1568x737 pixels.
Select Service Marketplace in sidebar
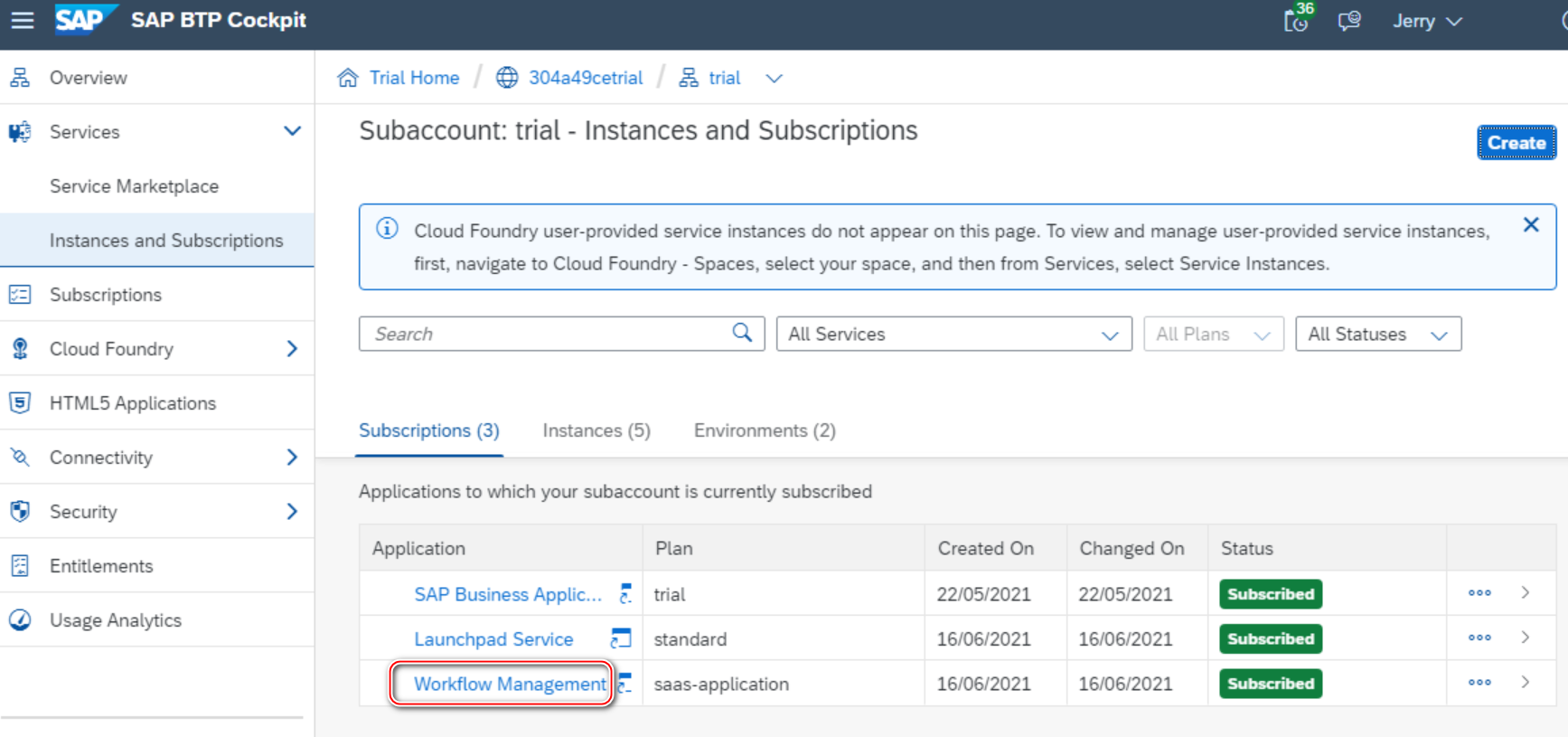[x=134, y=186]
